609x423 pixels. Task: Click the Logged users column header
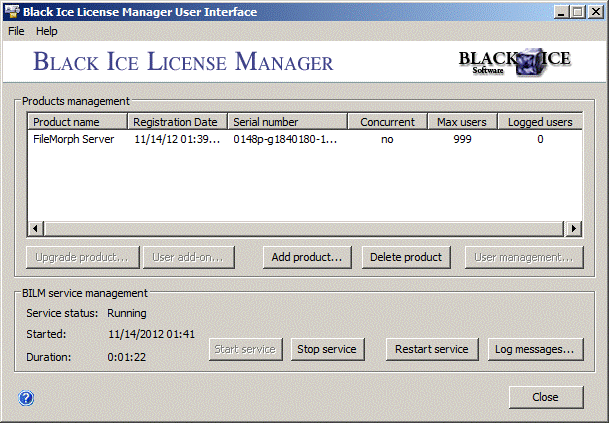540,122
